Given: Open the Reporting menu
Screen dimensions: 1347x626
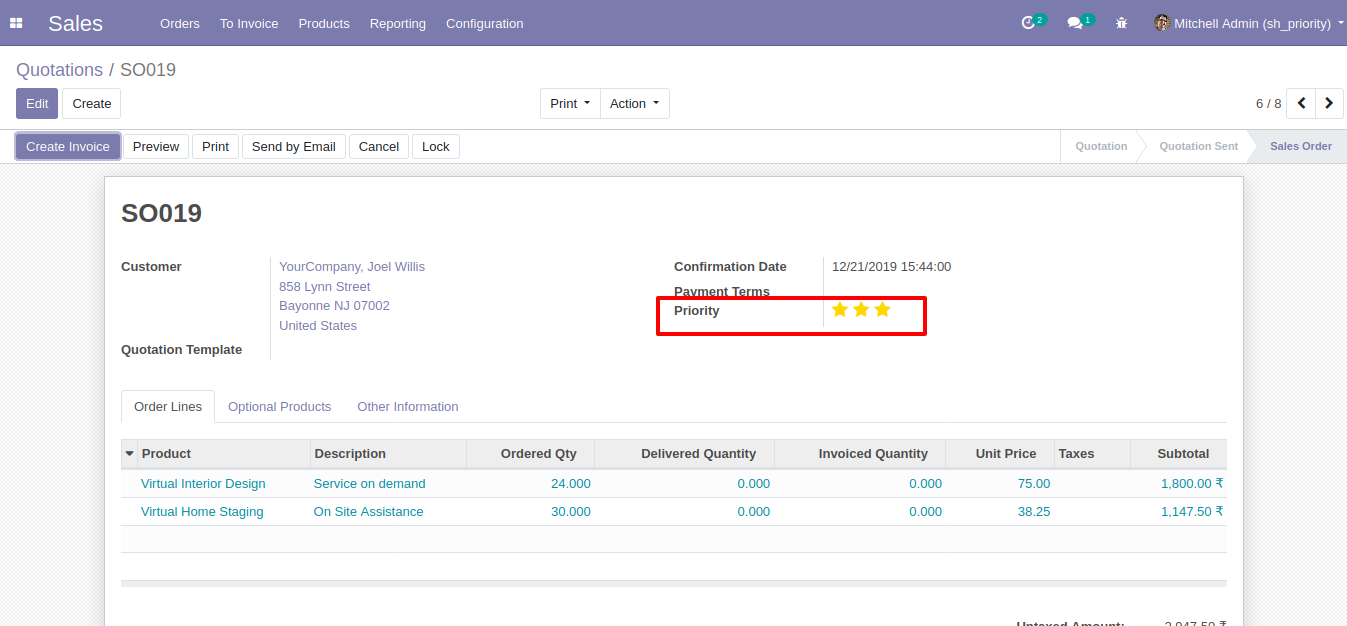Looking at the screenshot, I should pyautogui.click(x=398, y=23).
